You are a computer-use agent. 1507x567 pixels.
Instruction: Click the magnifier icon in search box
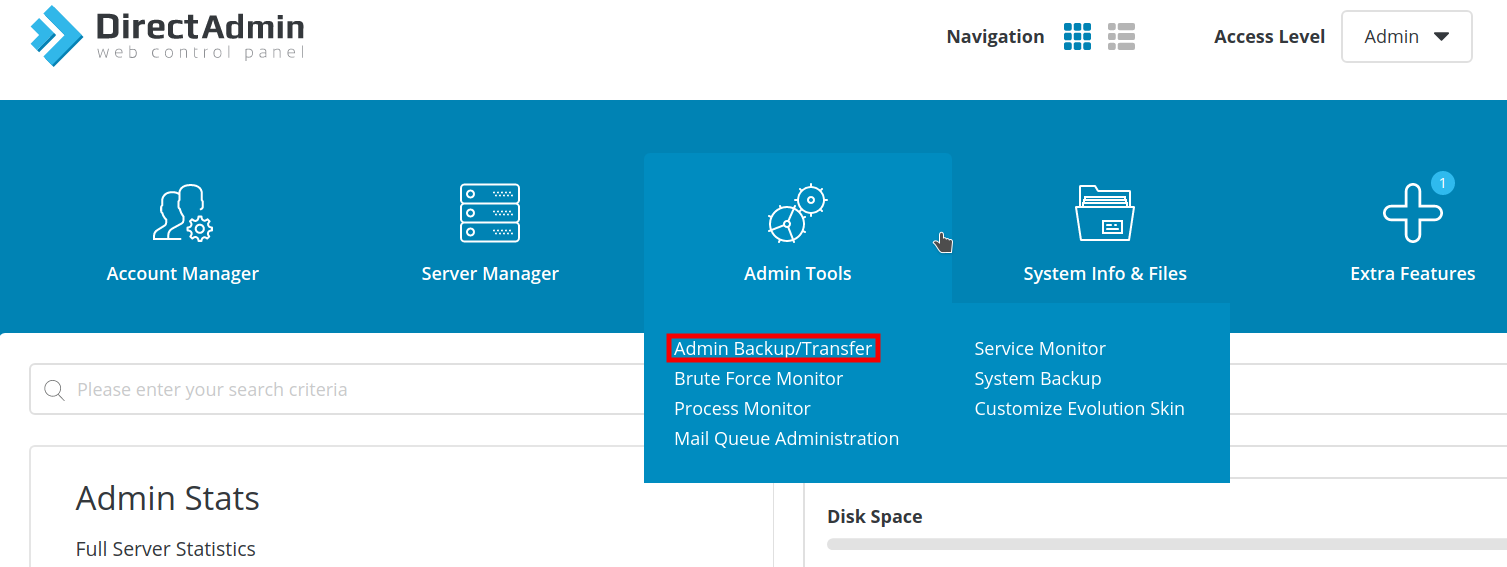55,390
